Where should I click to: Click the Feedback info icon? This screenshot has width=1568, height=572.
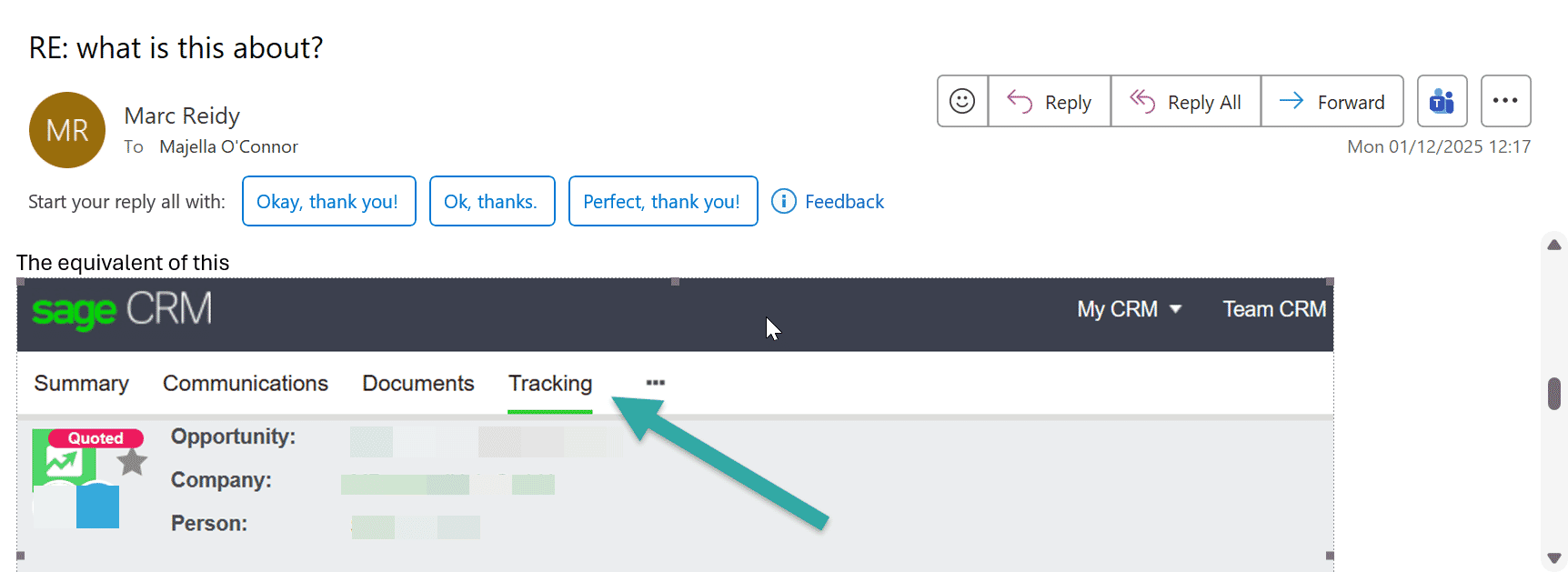point(783,201)
